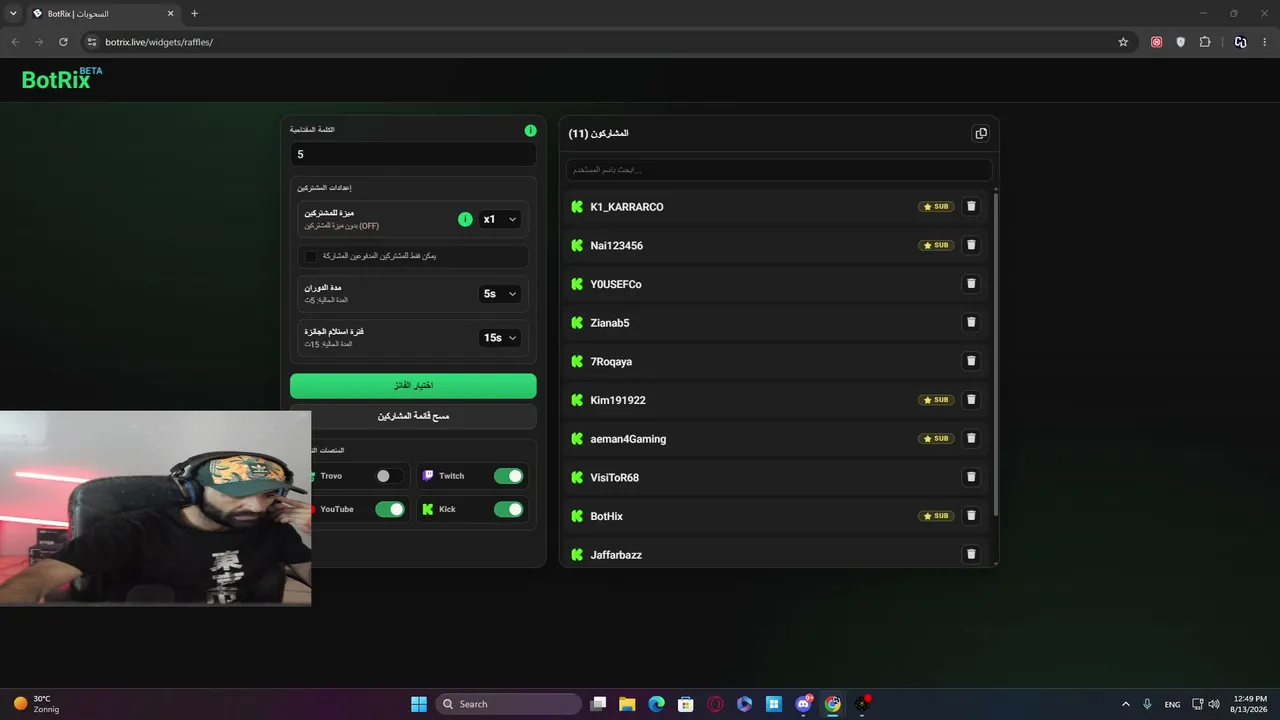Image resolution: width=1280 pixels, height=720 pixels.
Task: Click SUB badge on aeman4Gaming row
Action: [936, 439]
